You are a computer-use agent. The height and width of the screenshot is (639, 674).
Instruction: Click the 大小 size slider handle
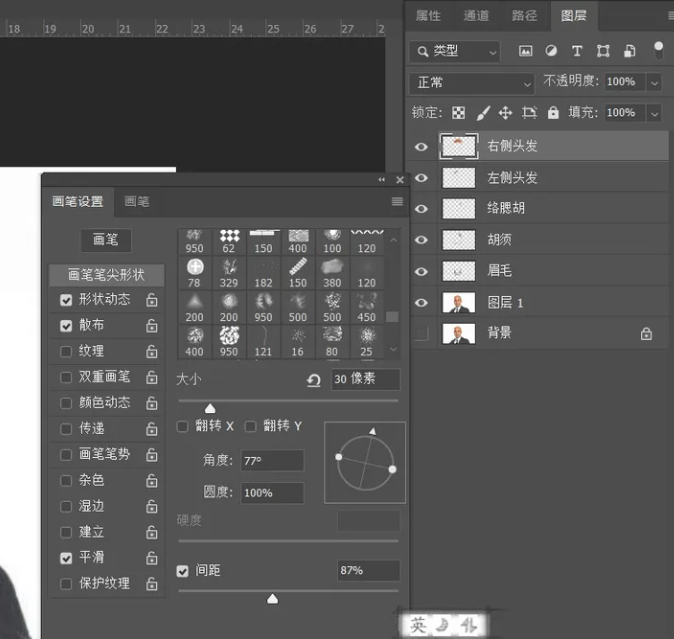(210, 408)
